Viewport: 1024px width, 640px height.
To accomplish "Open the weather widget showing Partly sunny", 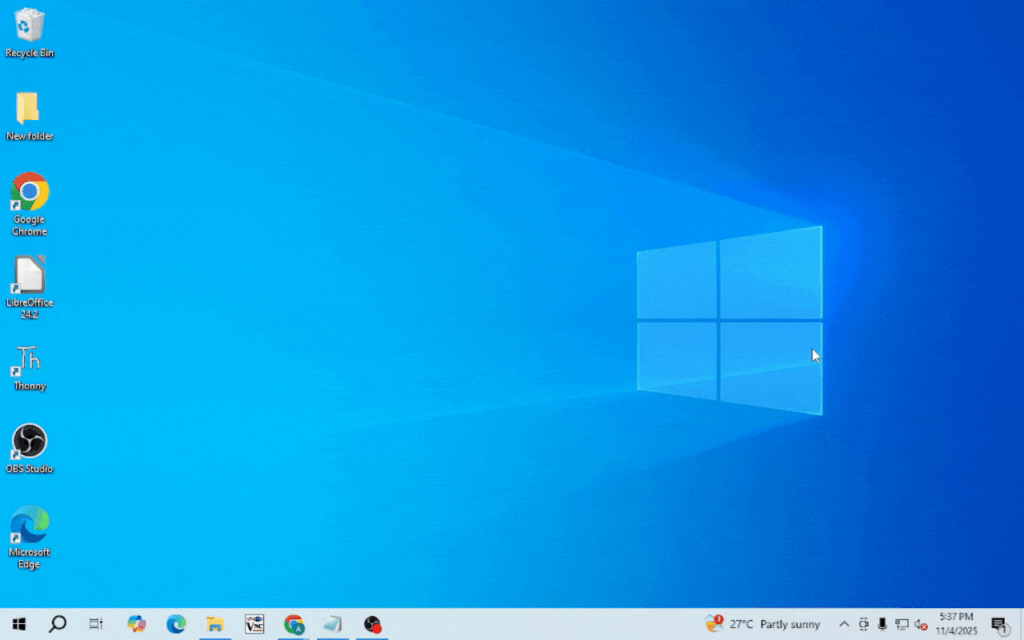I will pyautogui.click(x=763, y=624).
